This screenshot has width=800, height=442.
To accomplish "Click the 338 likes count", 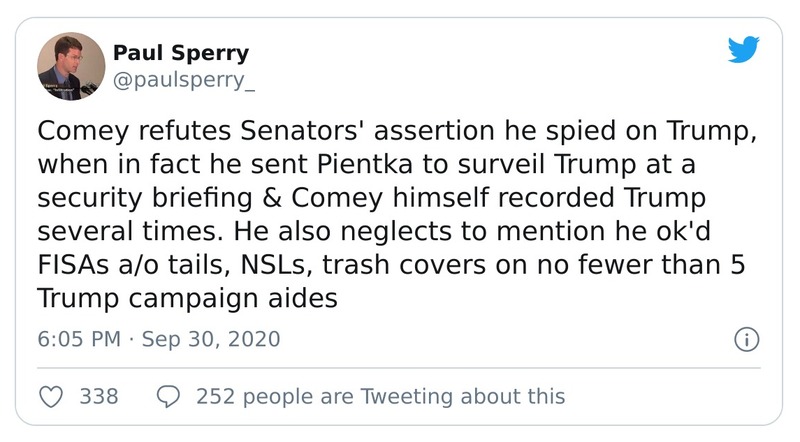I will click(x=99, y=397).
